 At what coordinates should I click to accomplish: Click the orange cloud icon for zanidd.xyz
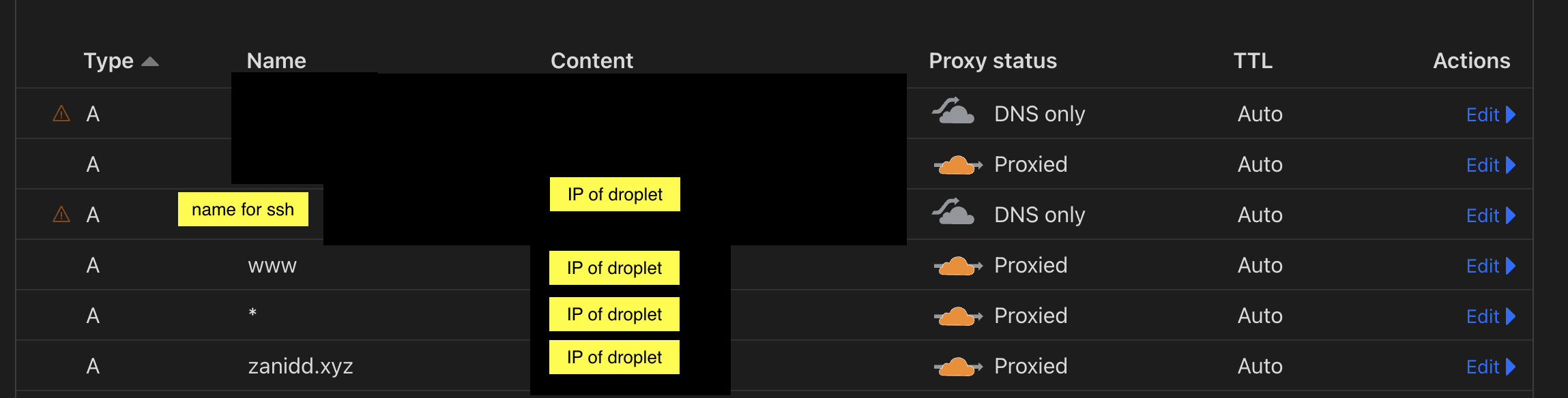point(958,367)
